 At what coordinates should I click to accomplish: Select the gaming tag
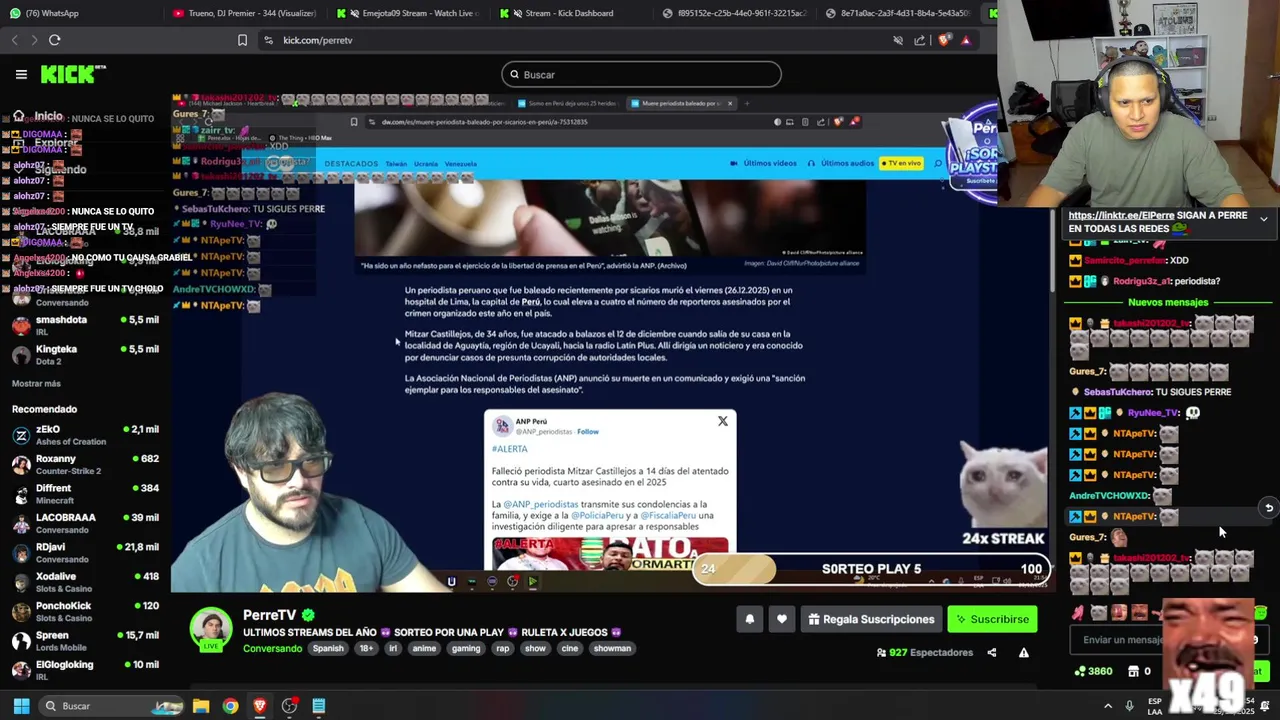tap(466, 648)
